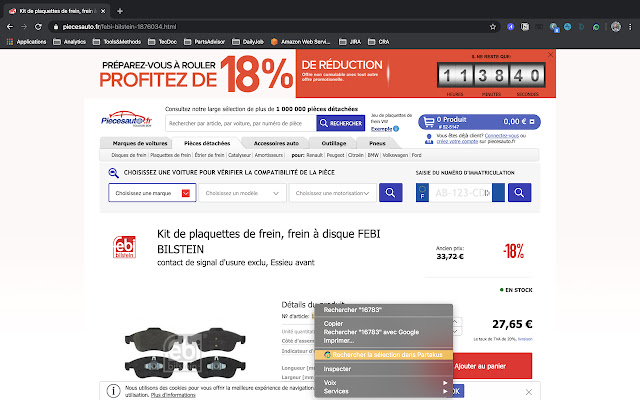Click the RECHERCHER search button
This screenshot has width=640, height=400.
(x=341, y=123)
